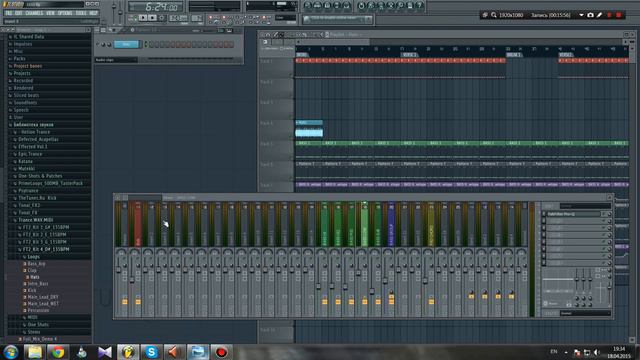The image size is (640, 360).
Task: Open the EDIT menu
Action: click(x=19, y=13)
